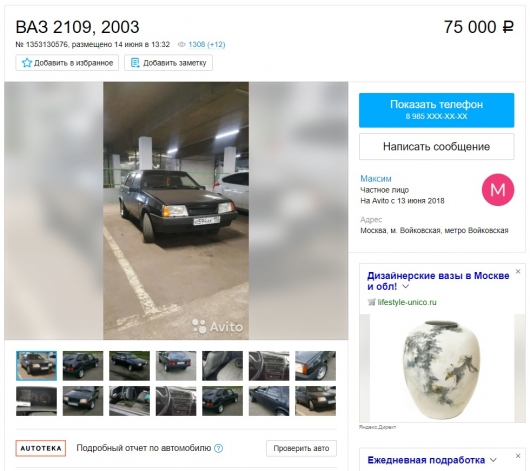Open seller profile link Максим
530x471 pixels.
376,179
